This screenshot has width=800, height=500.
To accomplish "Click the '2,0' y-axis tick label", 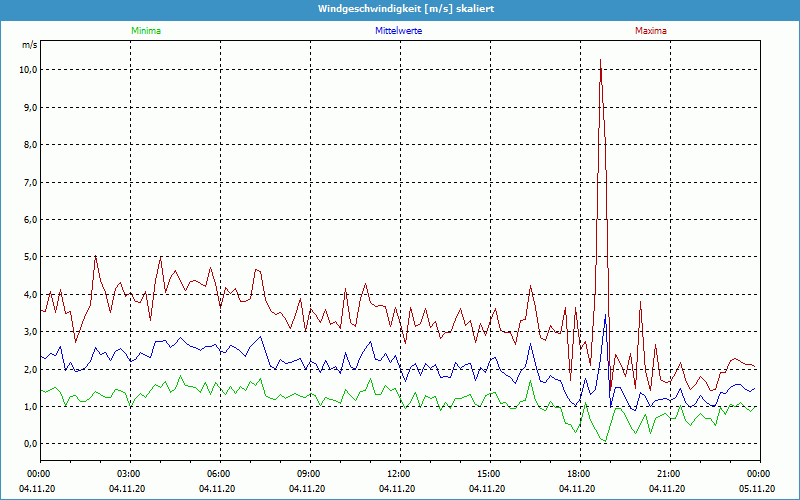I will [30, 369].
